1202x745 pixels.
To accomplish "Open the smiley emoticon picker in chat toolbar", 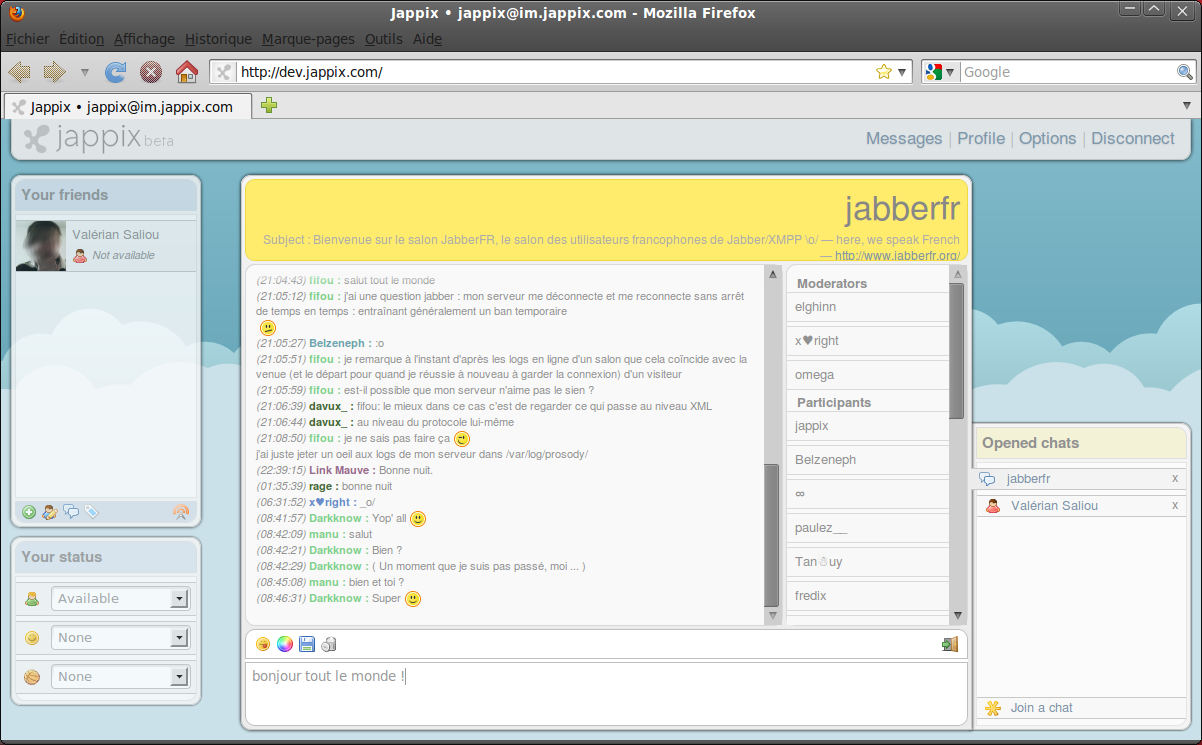I will (263, 644).
